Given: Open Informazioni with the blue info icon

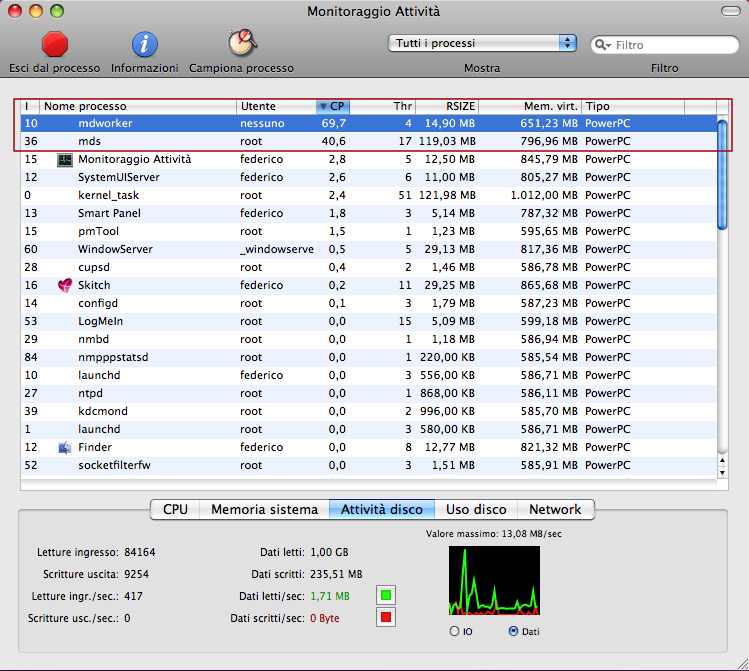Looking at the screenshot, I should pos(144,44).
